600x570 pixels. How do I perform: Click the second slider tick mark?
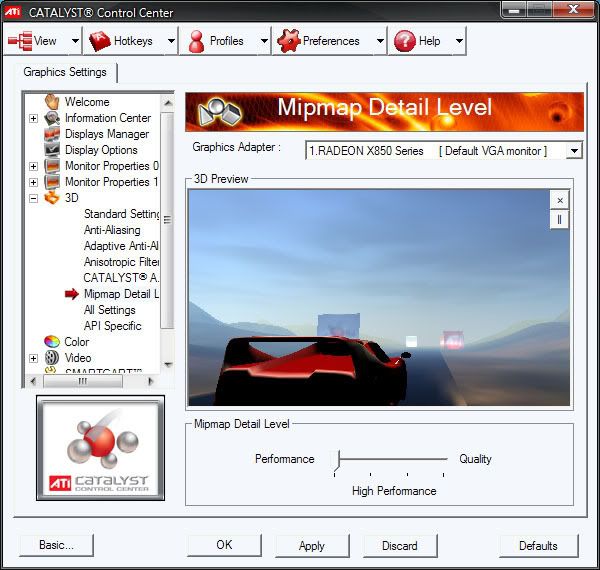tap(370, 475)
